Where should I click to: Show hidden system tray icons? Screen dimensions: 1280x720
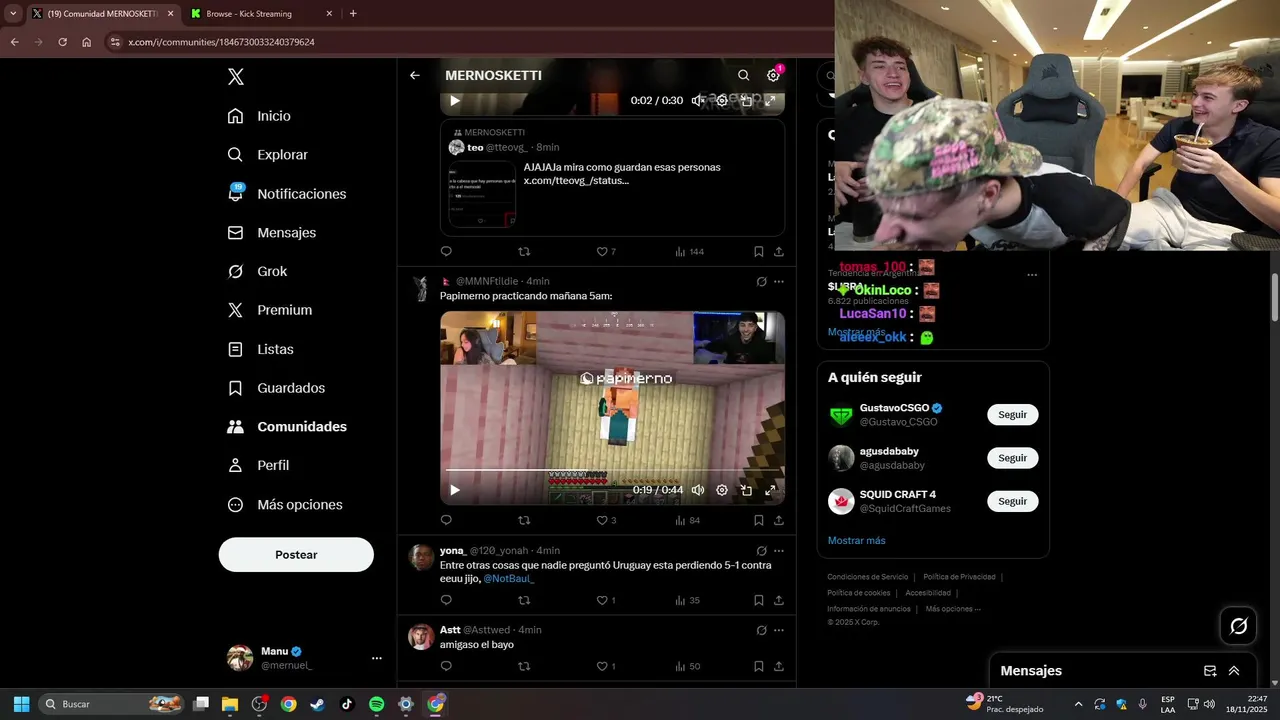[x=1078, y=704]
